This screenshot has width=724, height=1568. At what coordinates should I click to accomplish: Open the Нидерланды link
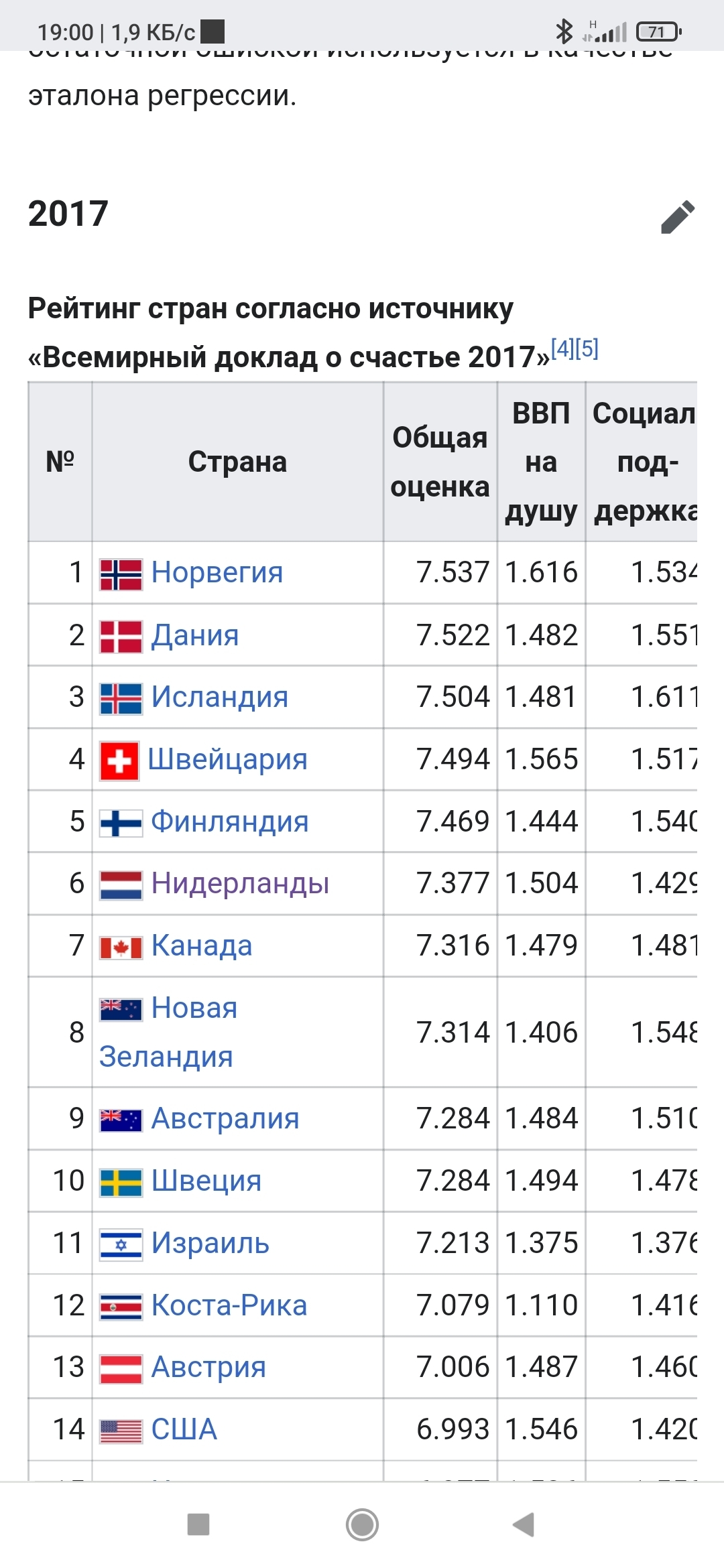click(x=240, y=884)
